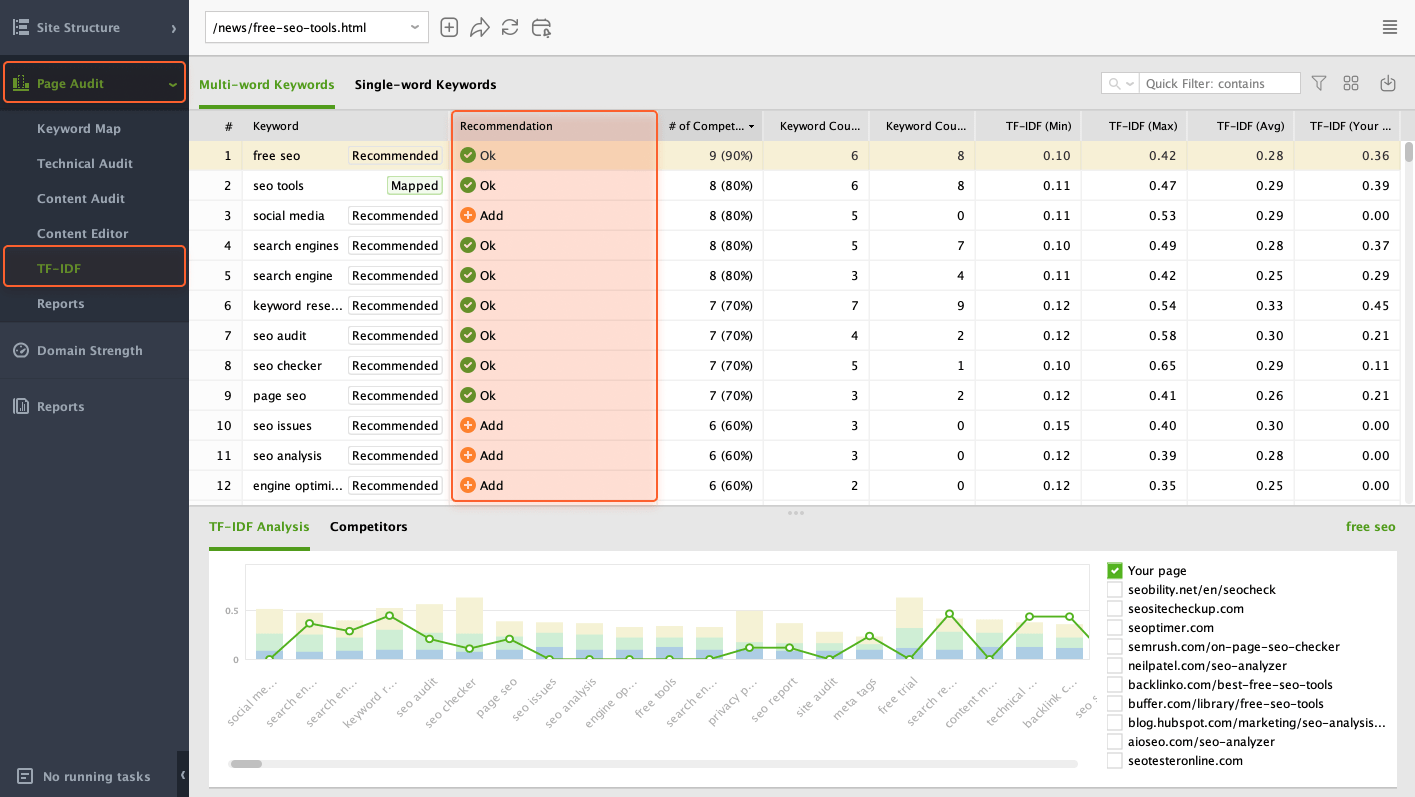The image size is (1415, 797).
Task: Click the grid columns layout icon
Action: [1351, 84]
